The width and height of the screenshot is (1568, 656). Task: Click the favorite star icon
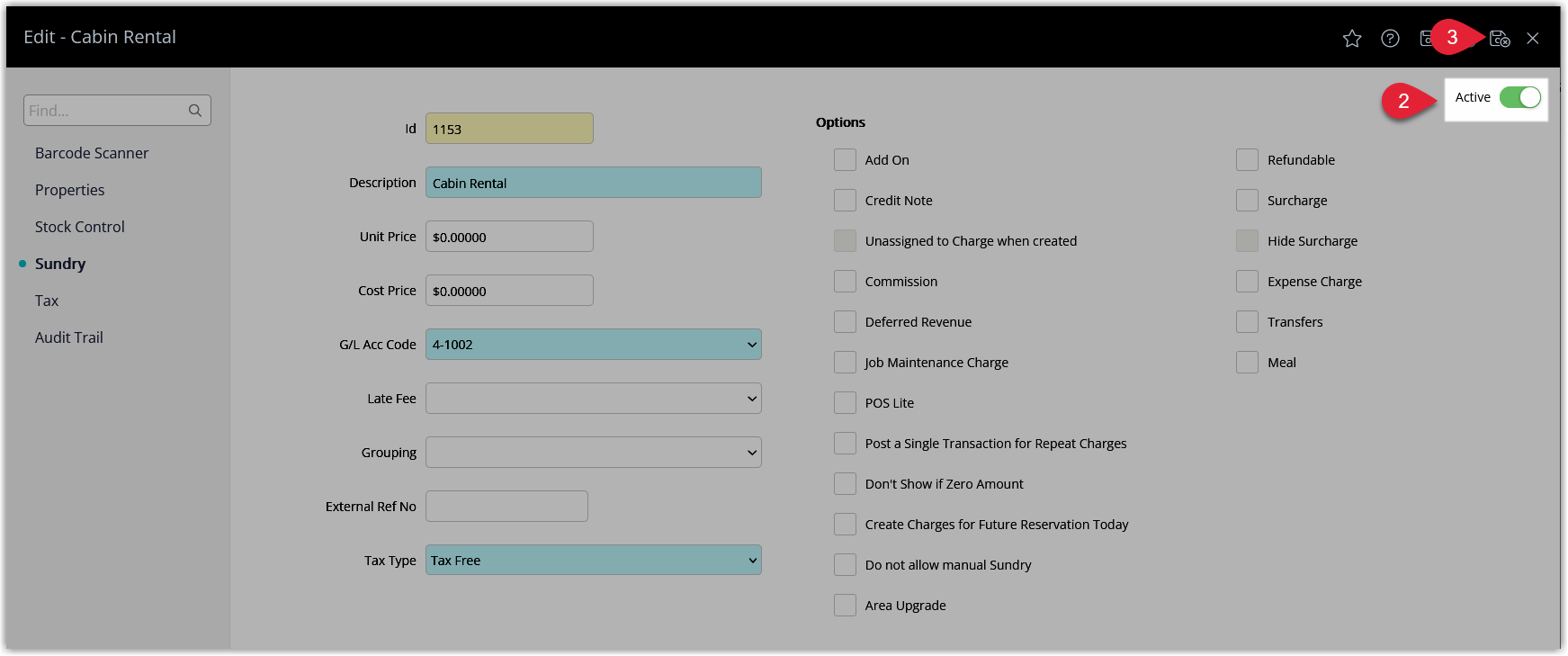tap(1351, 39)
